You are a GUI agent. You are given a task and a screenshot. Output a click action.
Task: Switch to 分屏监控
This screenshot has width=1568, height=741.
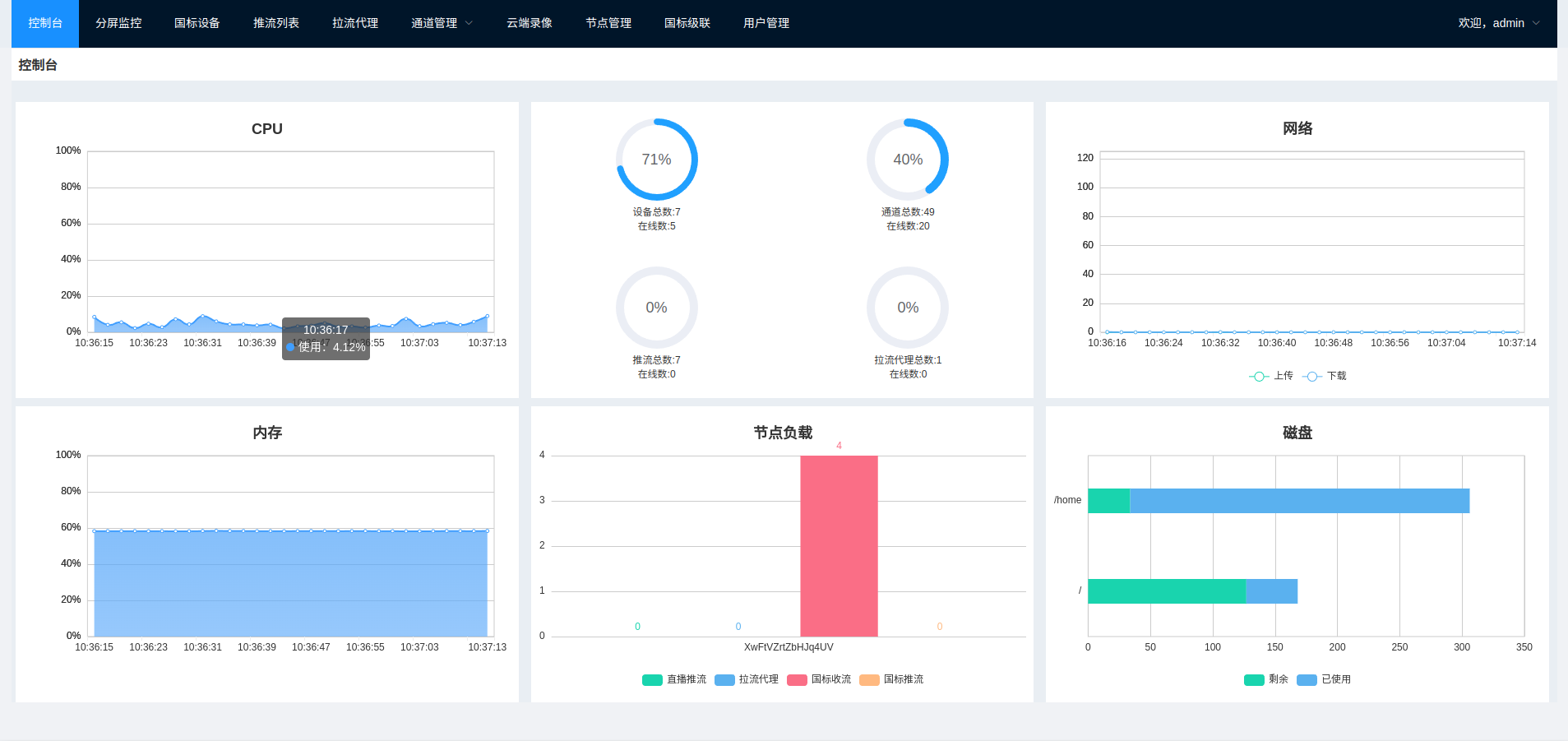(118, 23)
